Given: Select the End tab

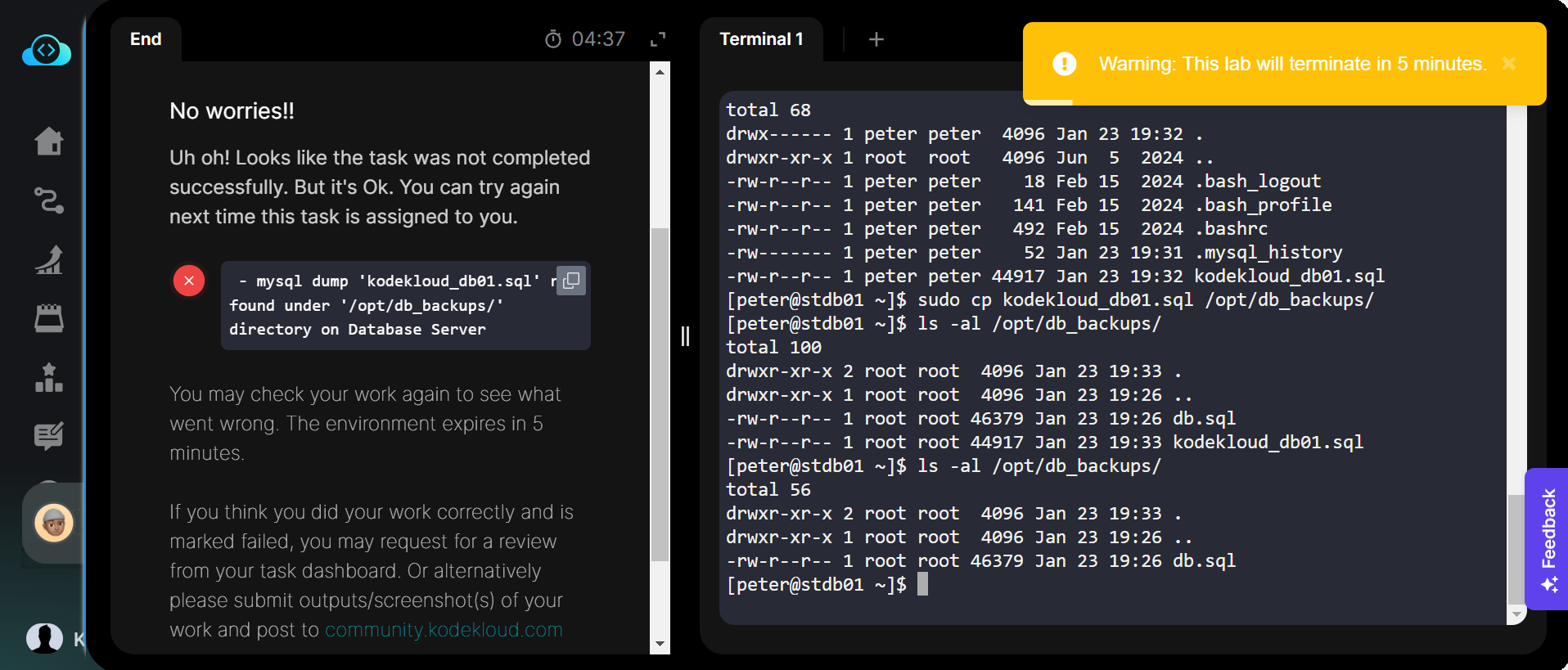Looking at the screenshot, I should coord(146,39).
